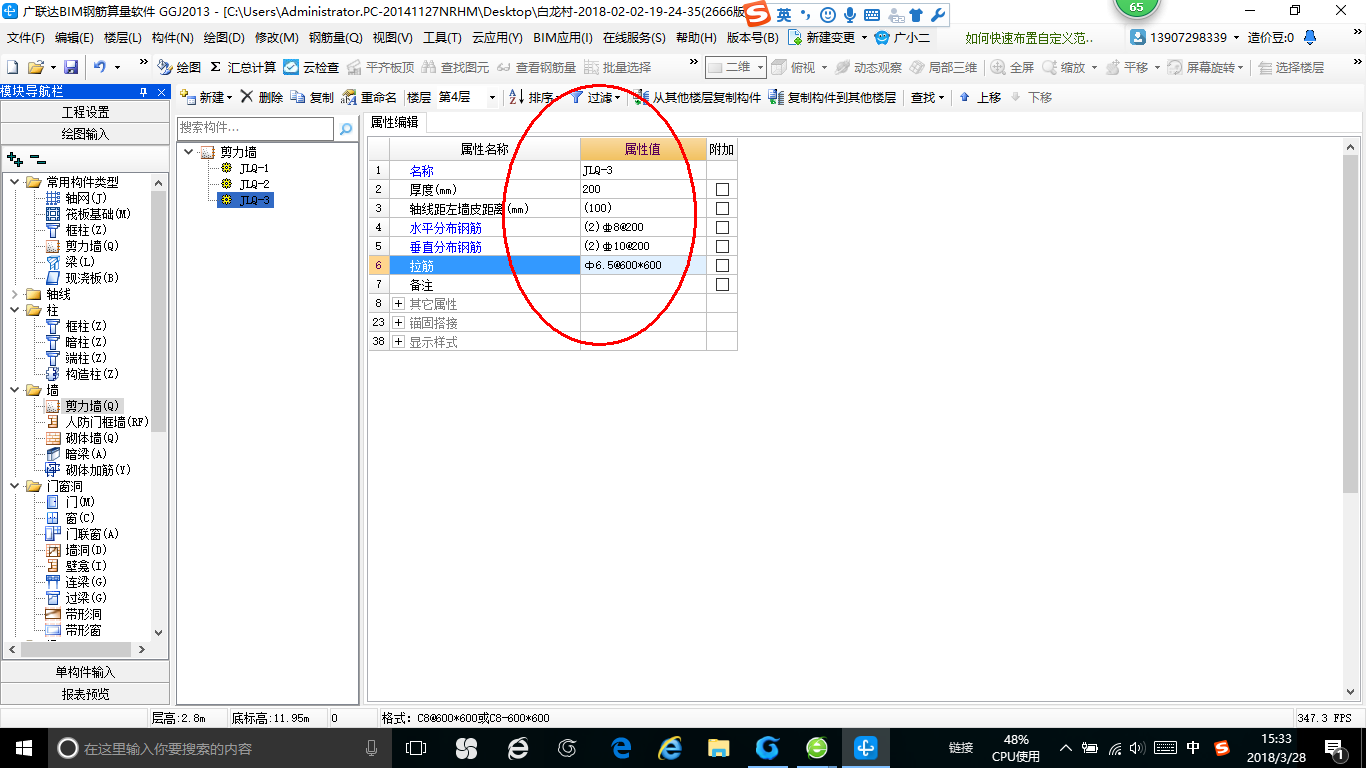Click the search magnifier beside 搜索构件
Image resolution: width=1366 pixels, height=768 pixels.
click(346, 129)
